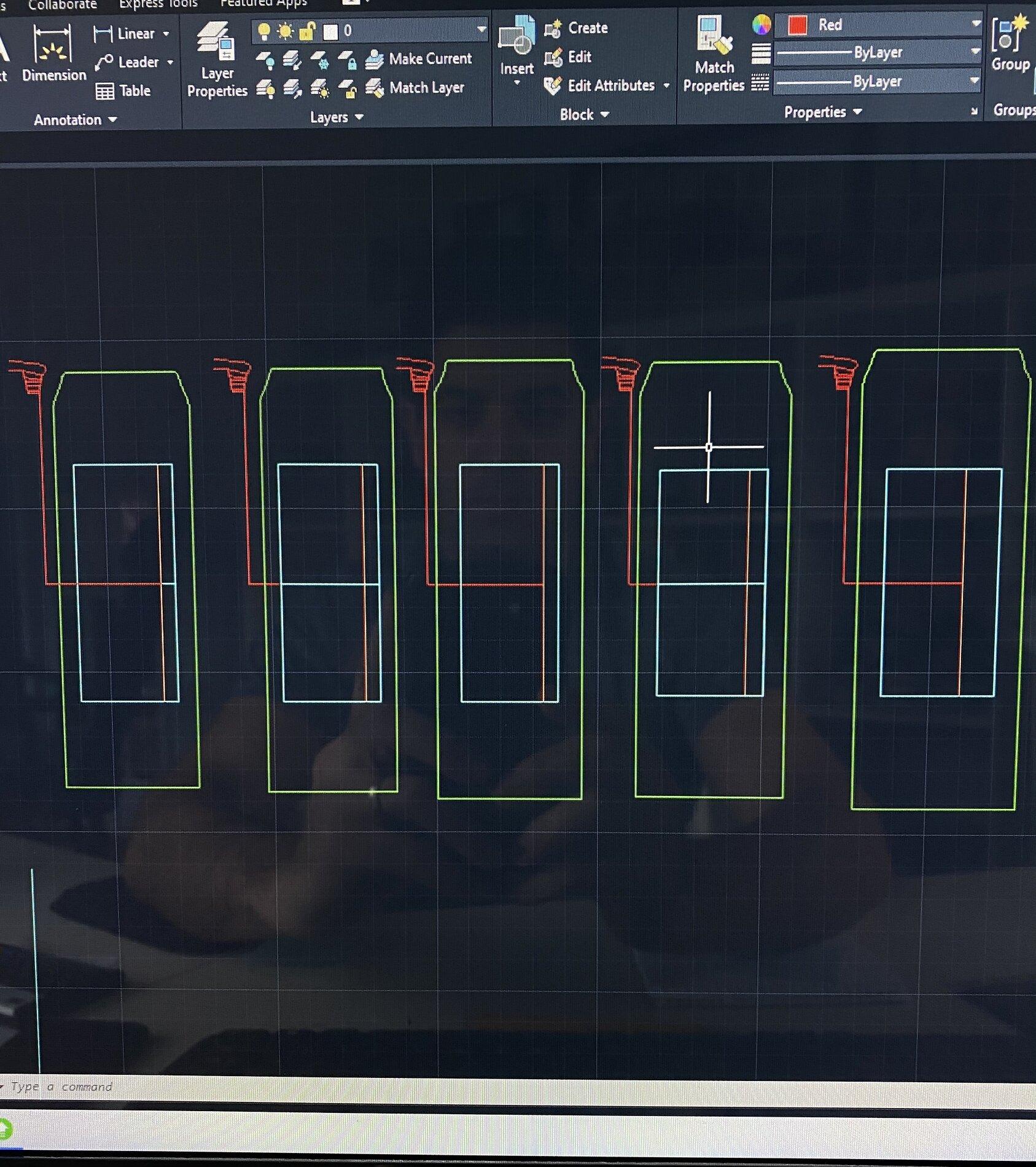
Task: Click Make Current layer icon
Action: tap(375, 60)
